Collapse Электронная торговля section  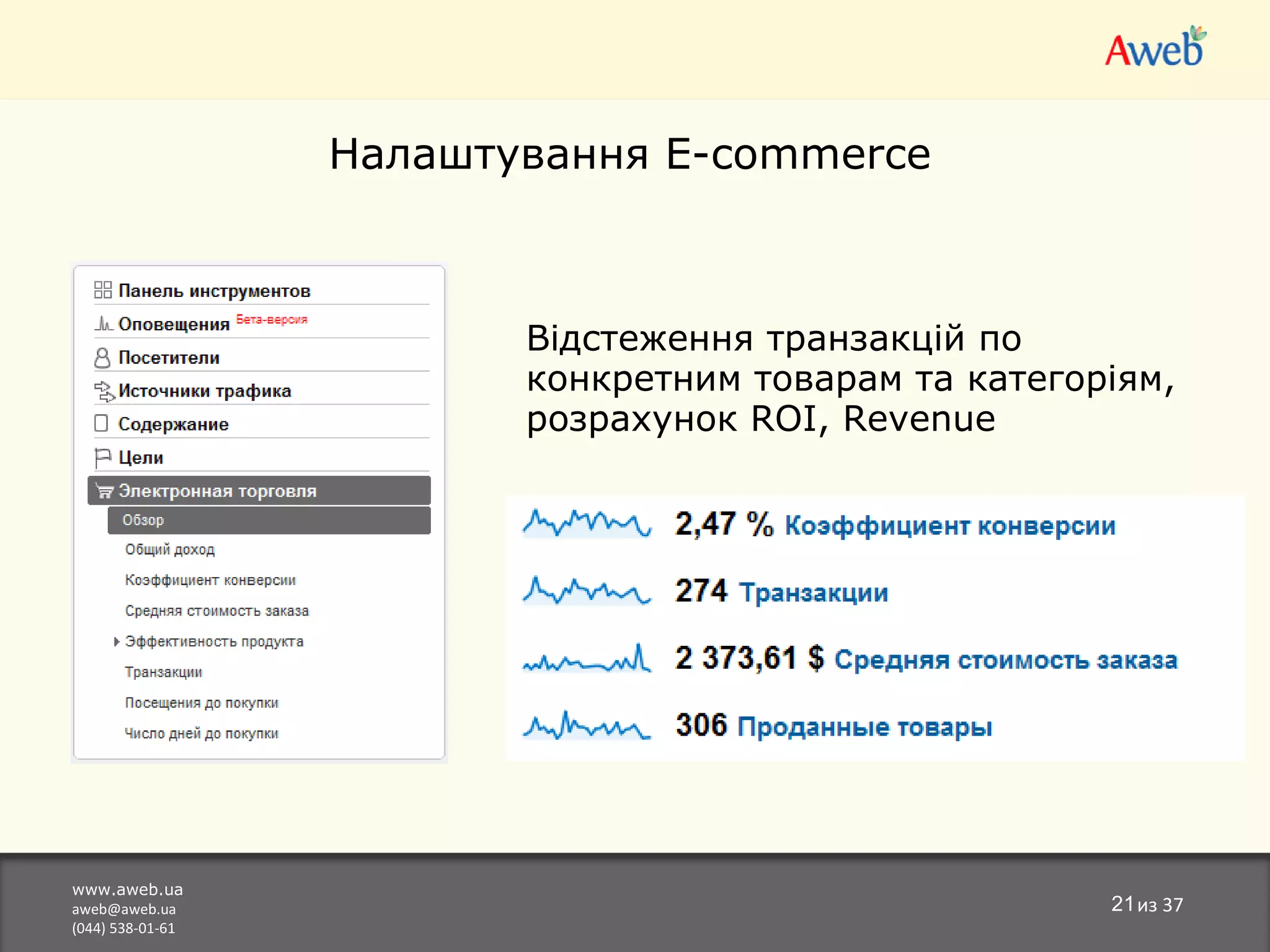click(259, 491)
